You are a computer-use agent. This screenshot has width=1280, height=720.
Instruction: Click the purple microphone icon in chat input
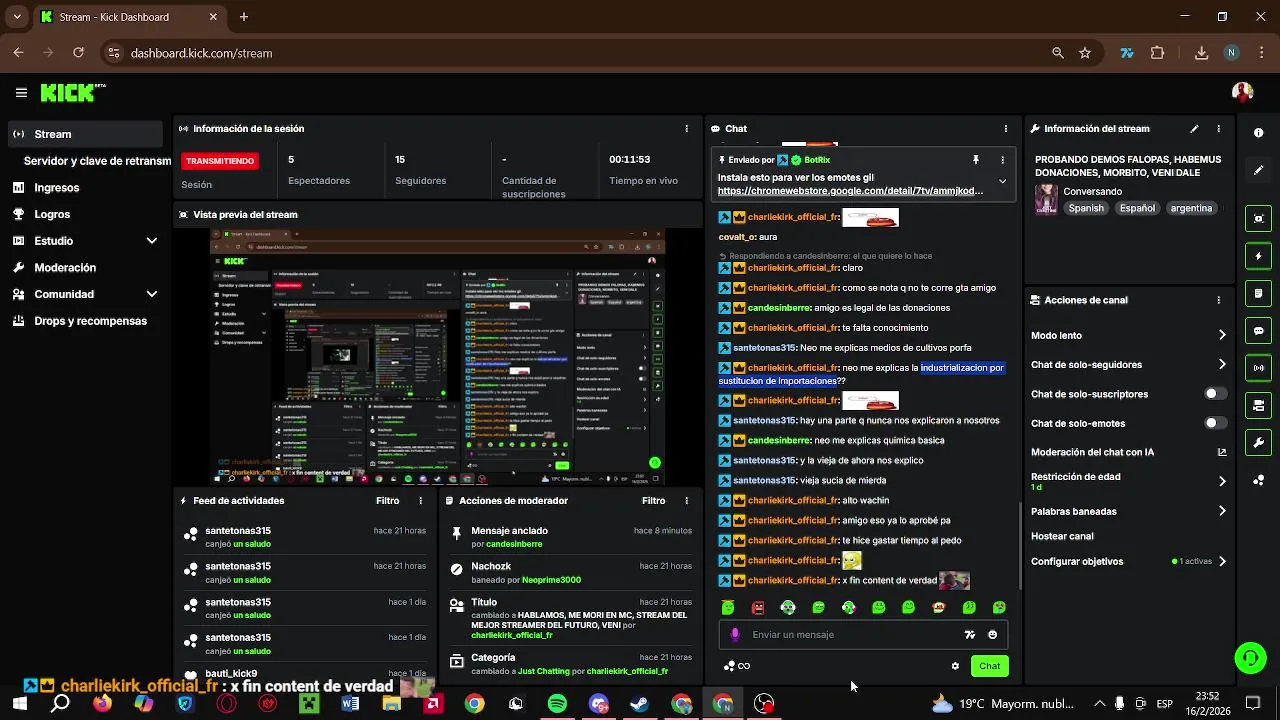click(x=735, y=634)
